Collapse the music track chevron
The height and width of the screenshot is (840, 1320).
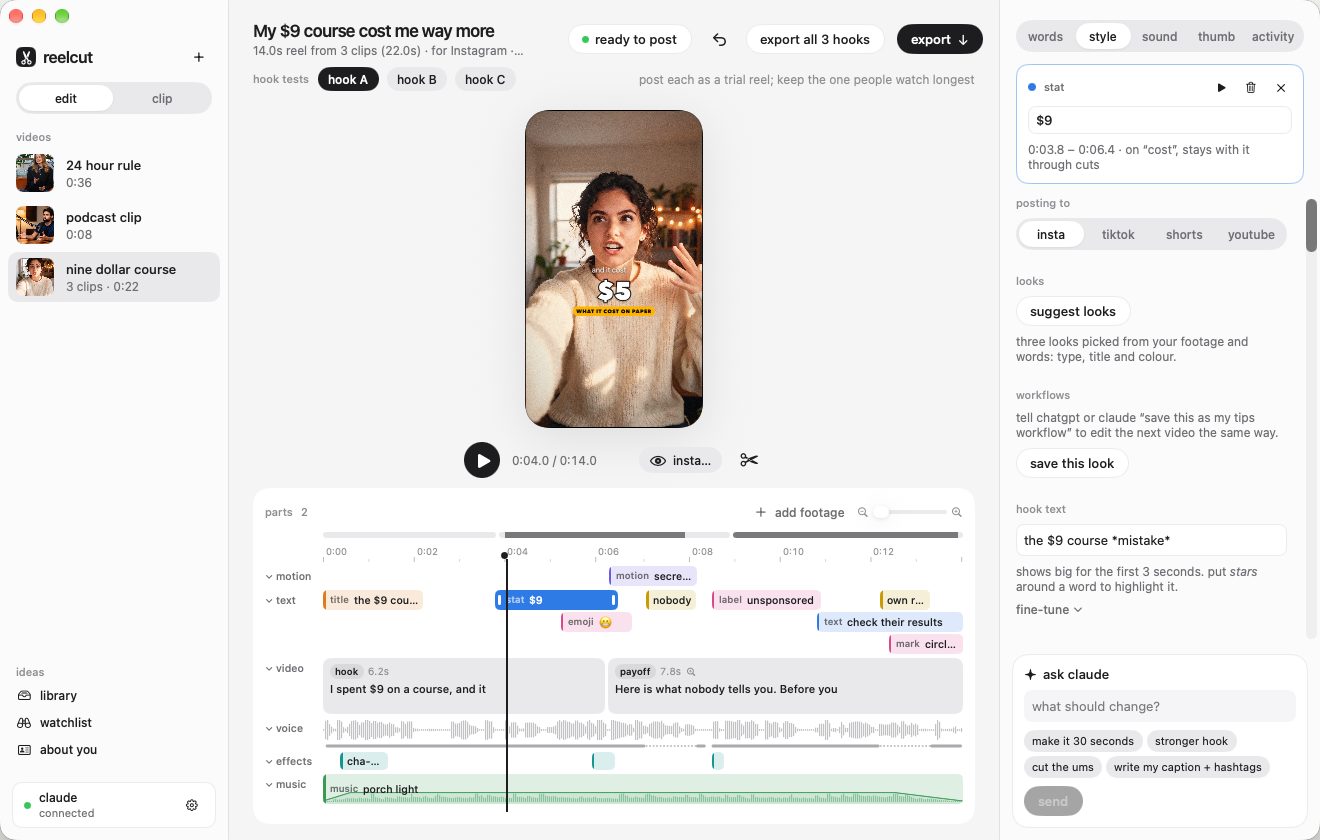click(x=269, y=785)
